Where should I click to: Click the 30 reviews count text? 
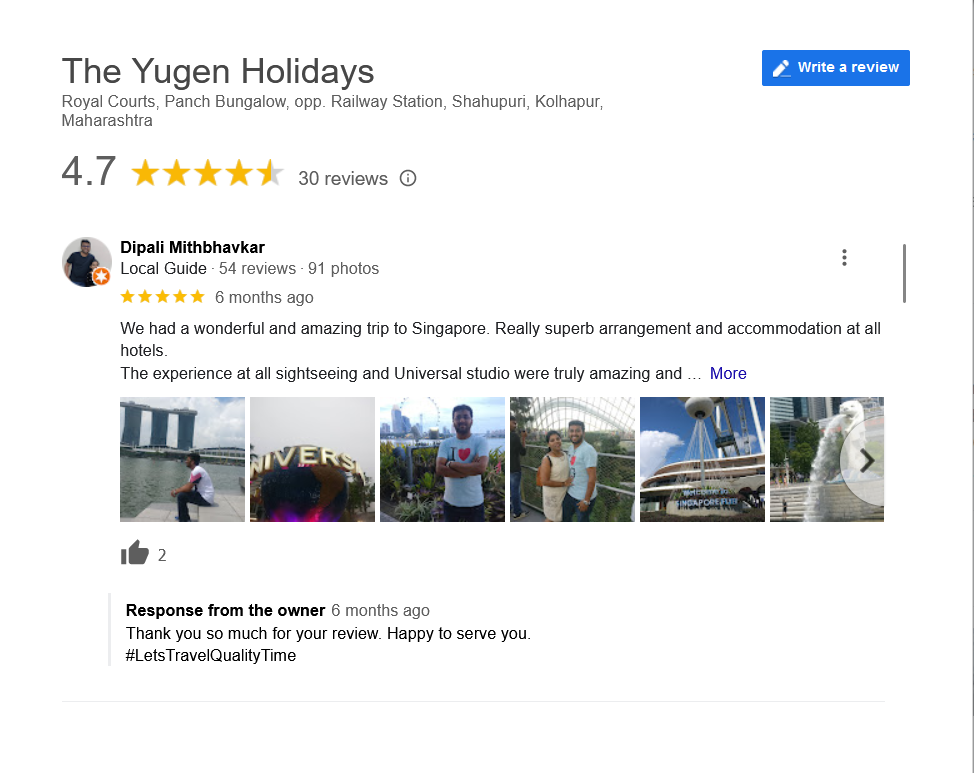click(x=343, y=178)
